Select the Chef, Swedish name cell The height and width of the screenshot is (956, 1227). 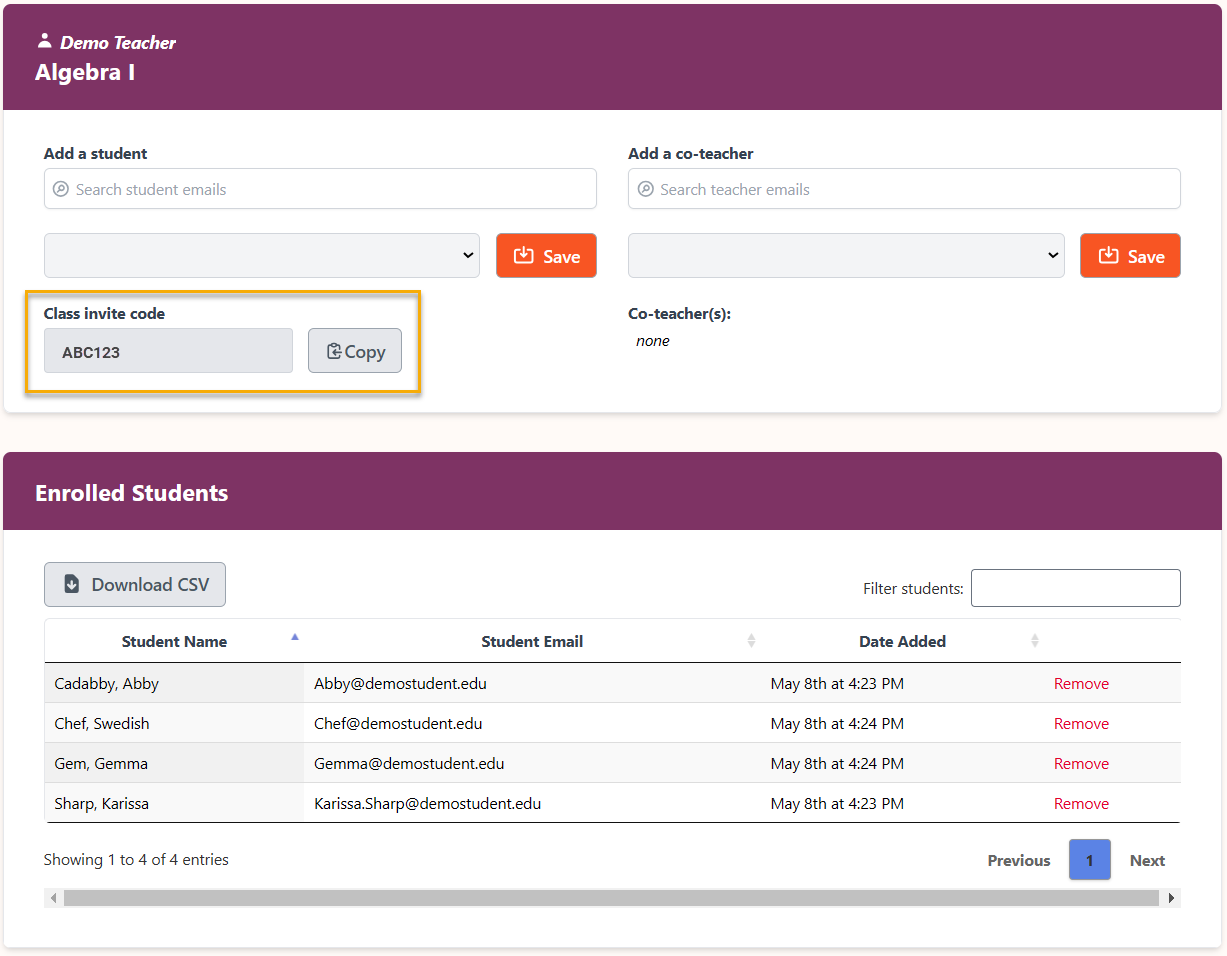(x=174, y=724)
